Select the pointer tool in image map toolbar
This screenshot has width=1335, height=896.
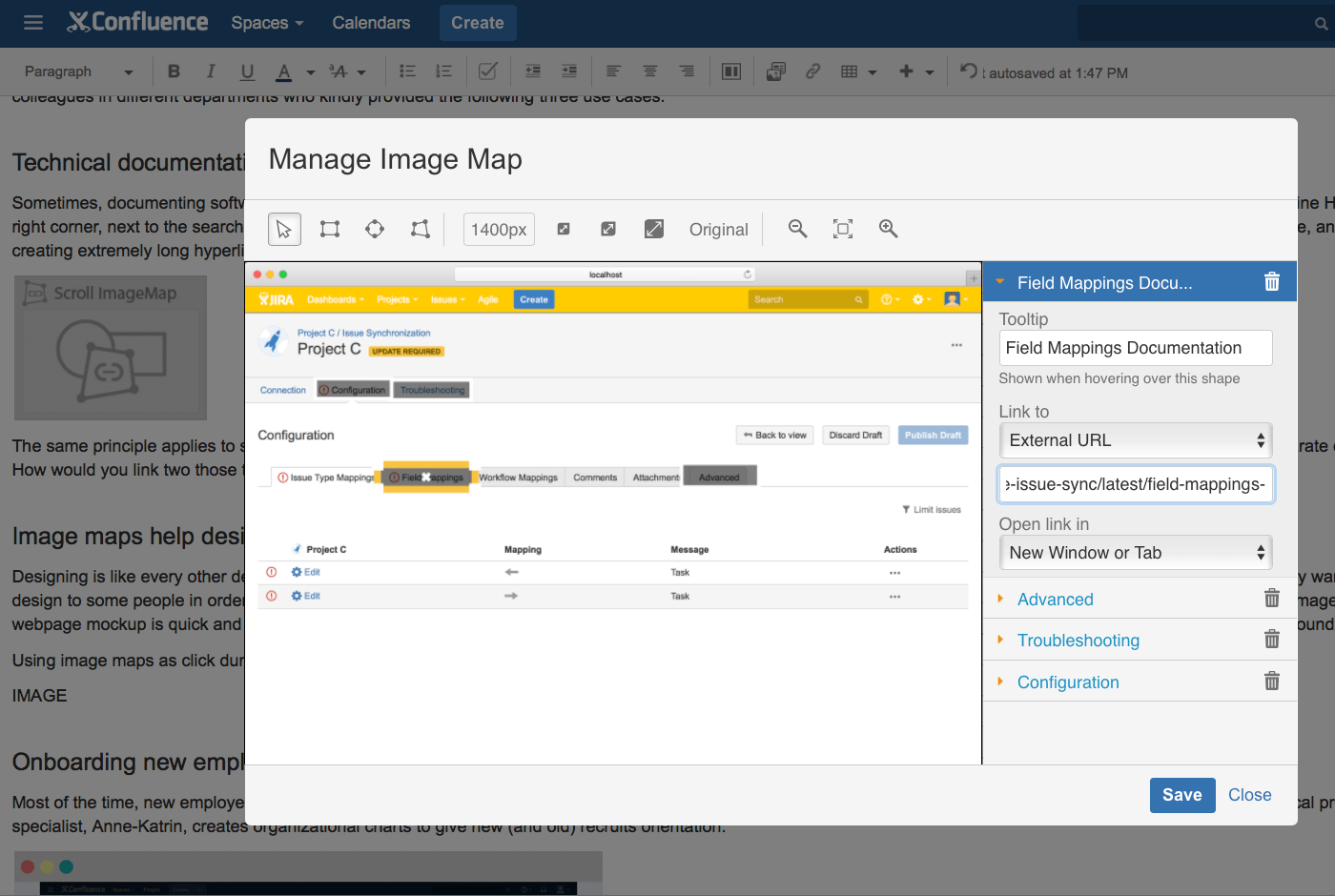(283, 229)
